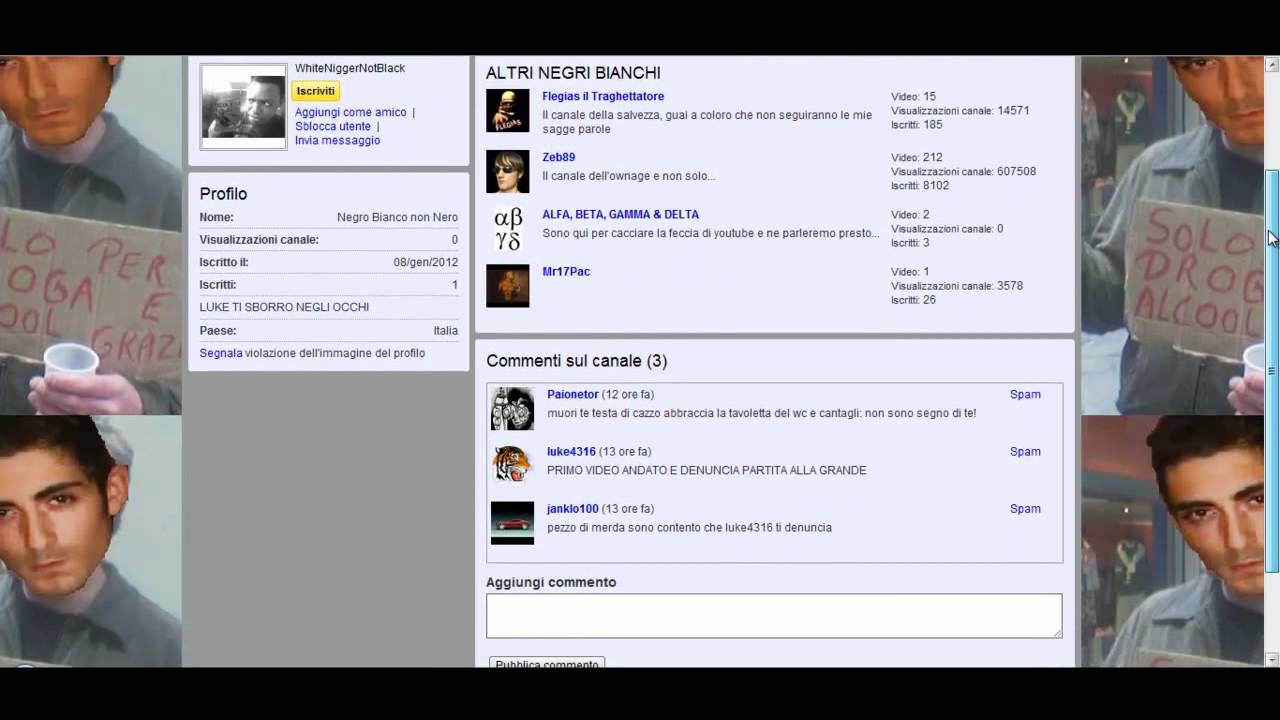Open the luke4316 username link

point(571,452)
